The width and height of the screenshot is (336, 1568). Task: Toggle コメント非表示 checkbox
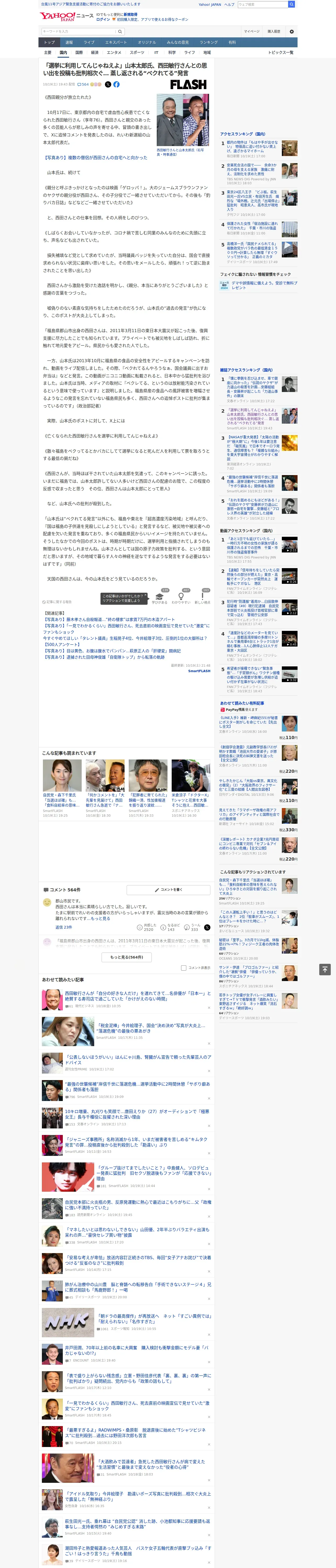pos(183,968)
